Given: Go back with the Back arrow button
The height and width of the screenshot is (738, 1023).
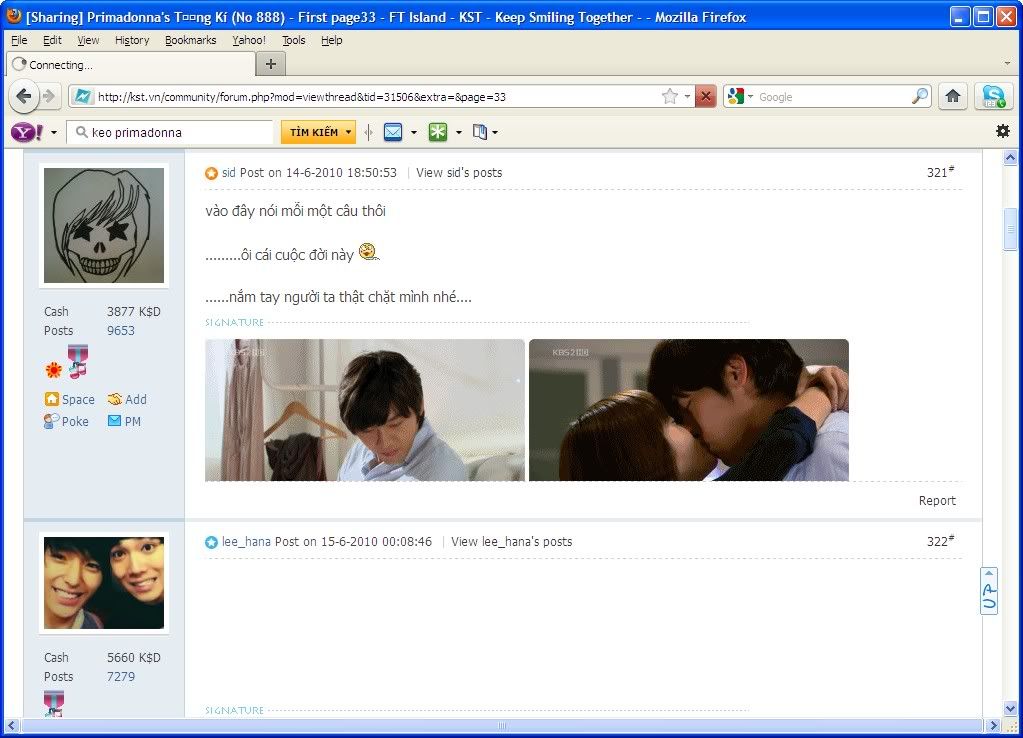Looking at the screenshot, I should tap(23, 97).
